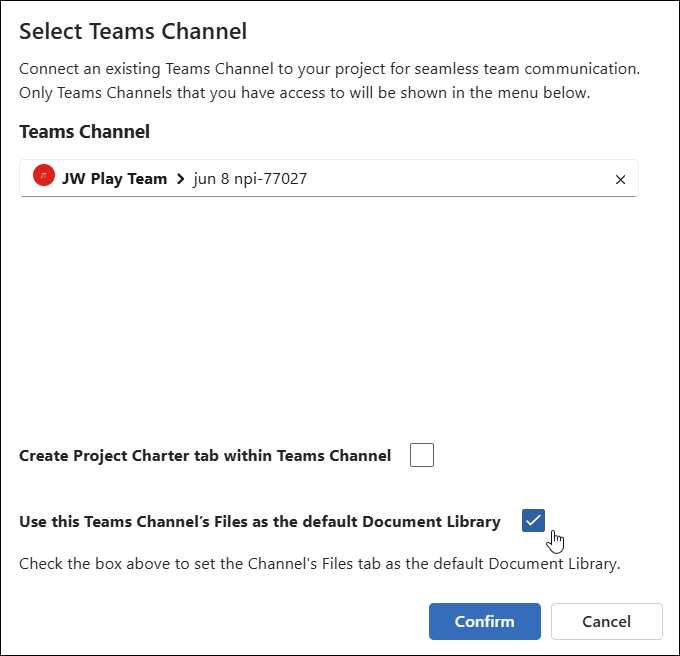Click the 'Teams Channel' section heading
The image size is (680, 656).
click(x=85, y=131)
